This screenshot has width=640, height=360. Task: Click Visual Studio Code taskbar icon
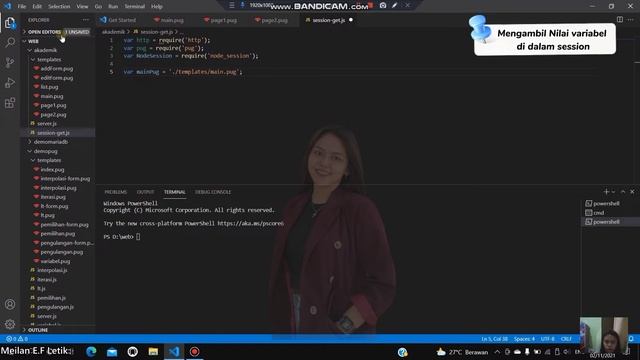click(x=174, y=351)
